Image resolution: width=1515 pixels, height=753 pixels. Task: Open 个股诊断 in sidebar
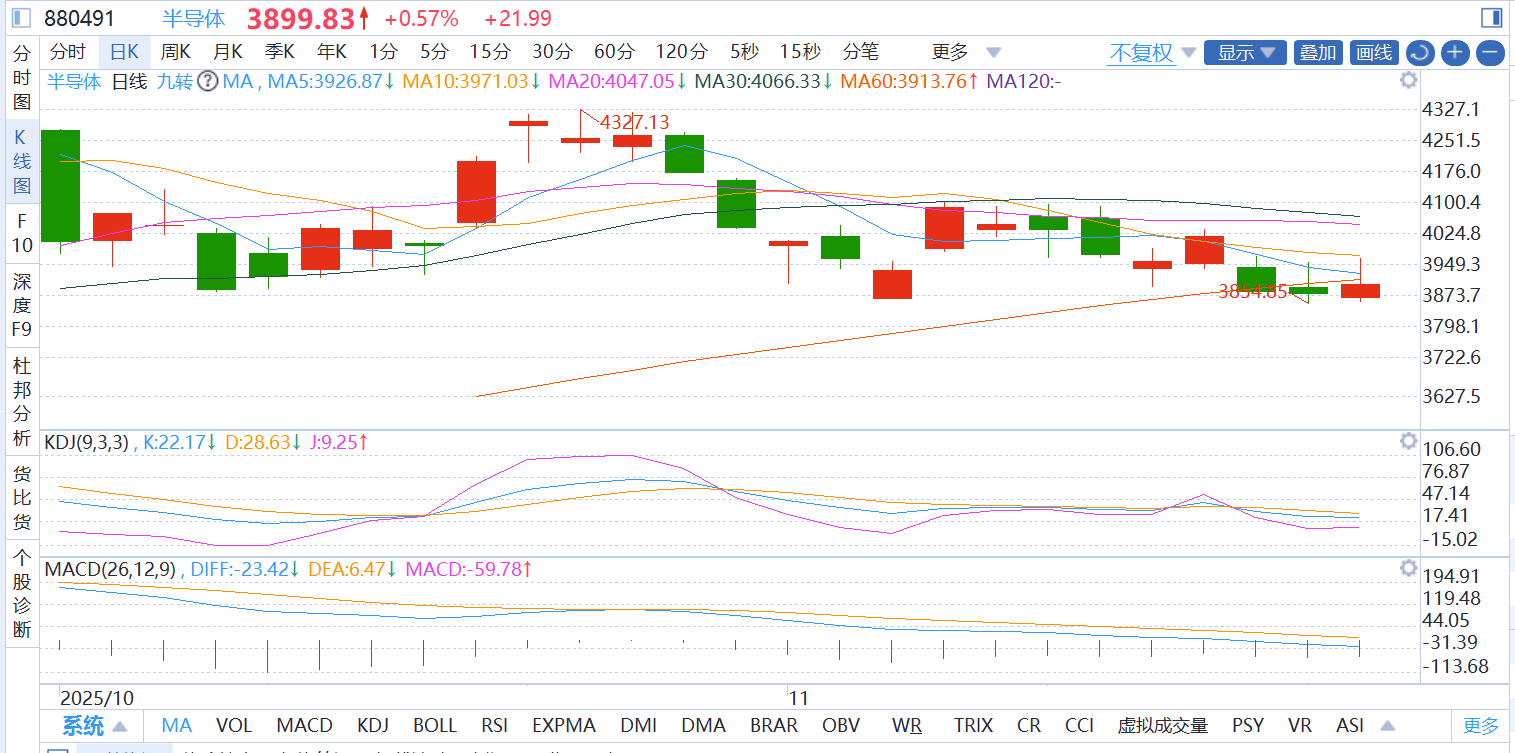(x=21, y=593)
